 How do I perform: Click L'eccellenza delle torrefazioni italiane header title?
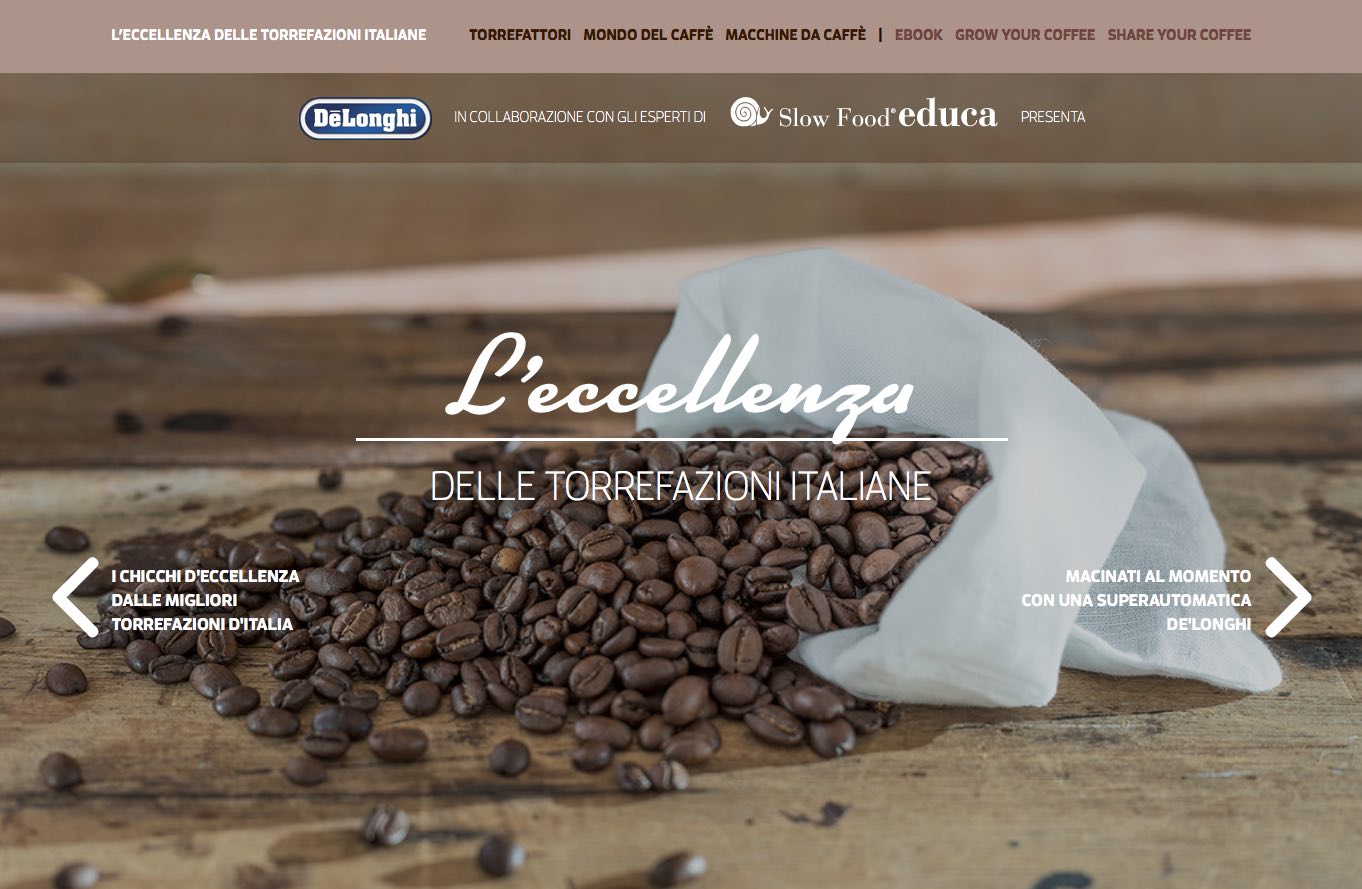[x=269, y=35]
